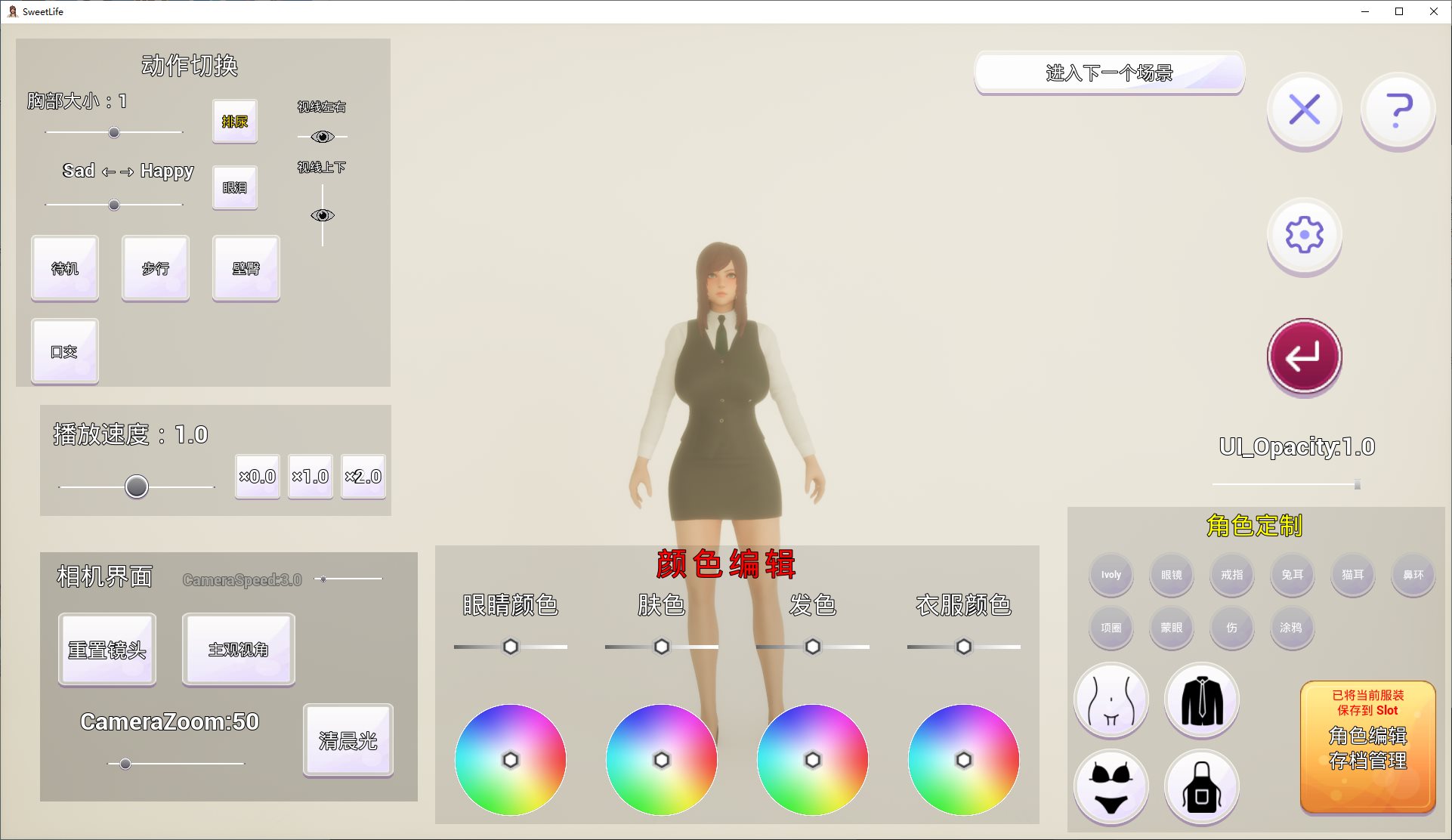Select the black suit outfit icon
This screenshot has width=1452, height=840.
click(1201, 700)
